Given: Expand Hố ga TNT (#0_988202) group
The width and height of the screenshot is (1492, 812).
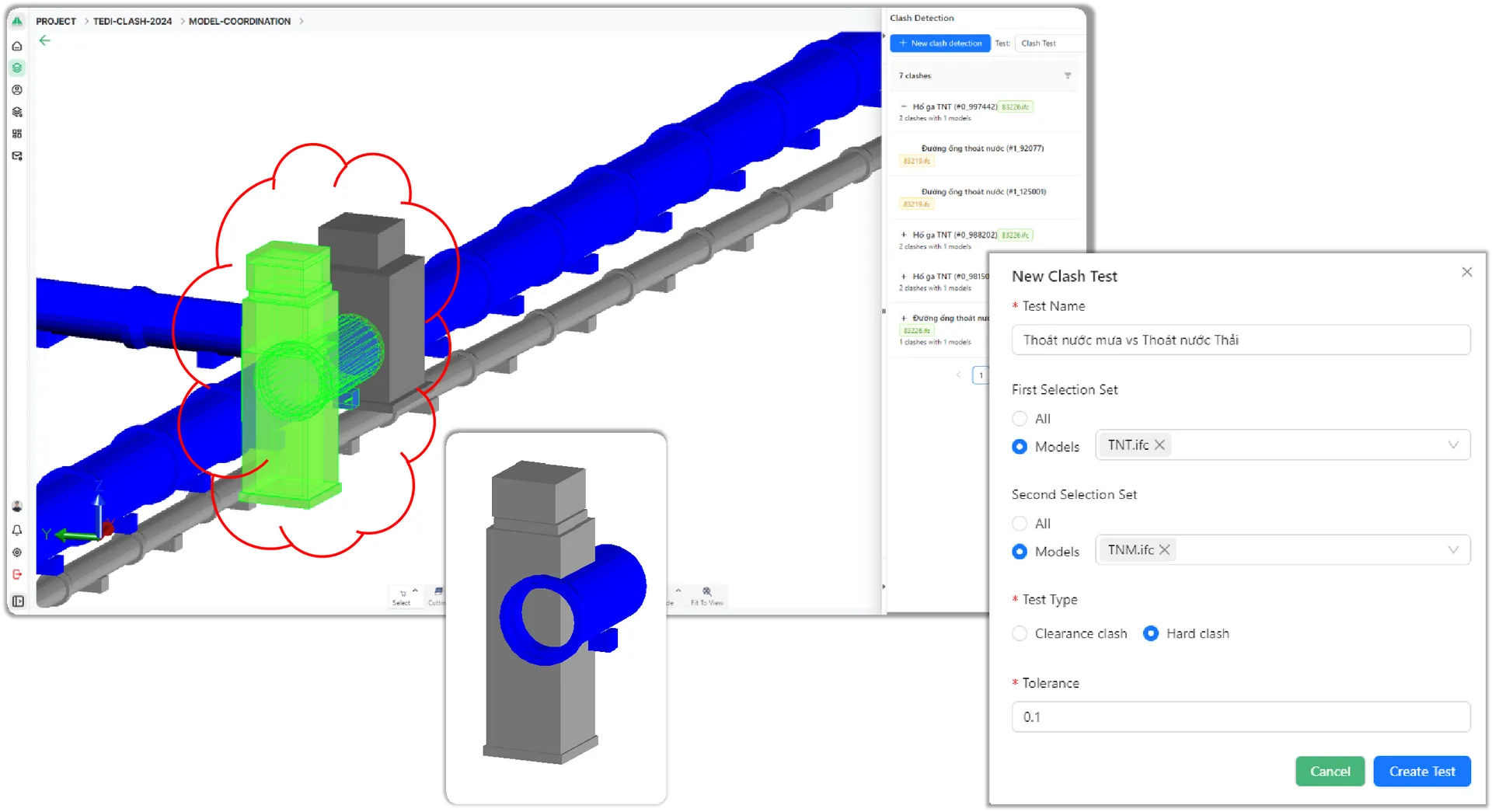Looking at the screenshot, I should [903, 235].
